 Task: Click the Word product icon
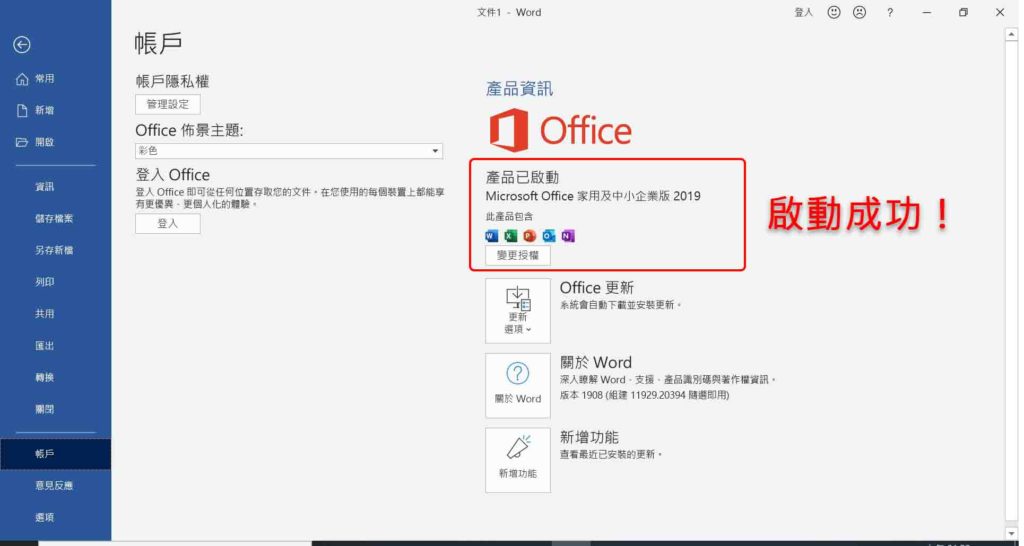coord(492,236)
